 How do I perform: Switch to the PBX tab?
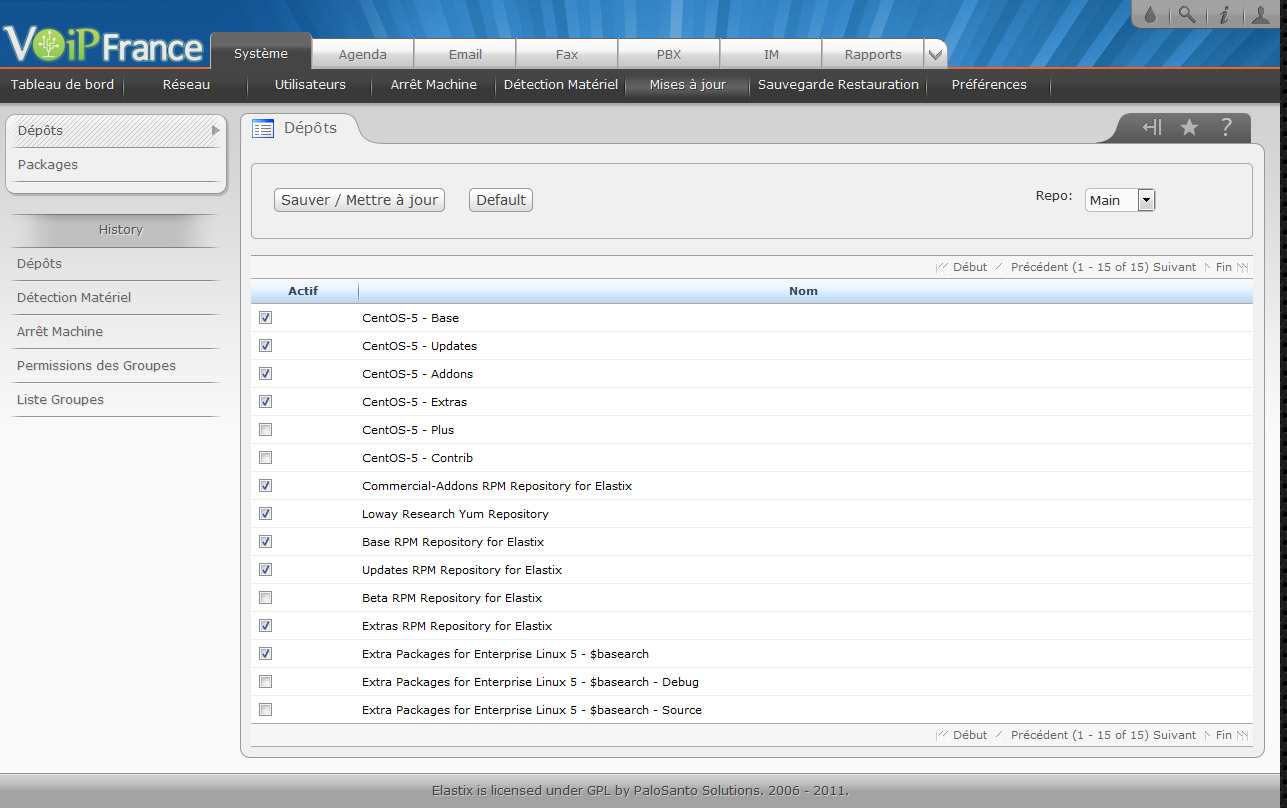668,55
